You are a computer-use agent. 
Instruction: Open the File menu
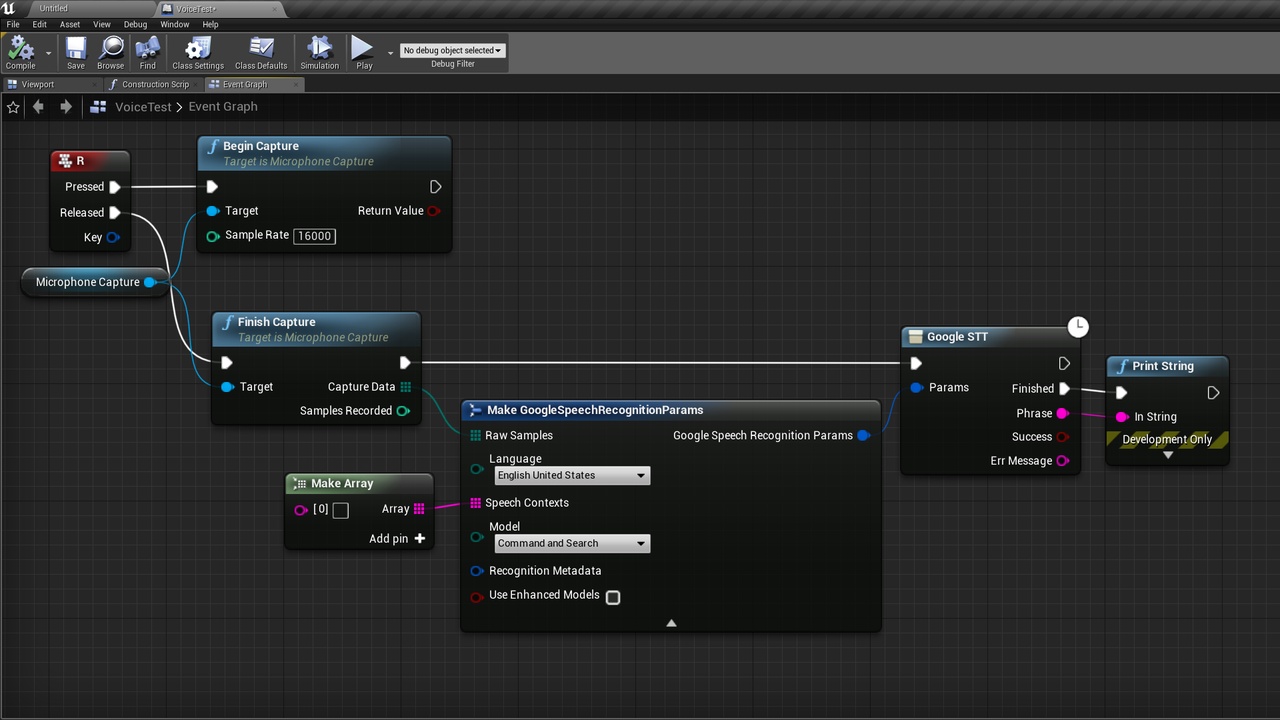pyautogui.click(x=13, y=24)
